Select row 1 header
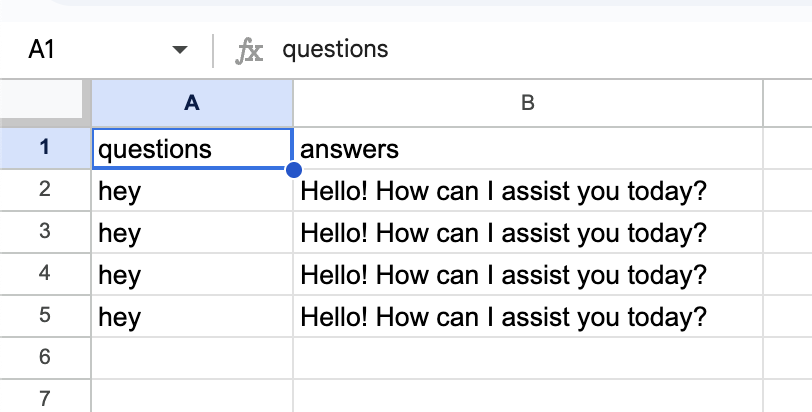 click(x=45, y=149)
